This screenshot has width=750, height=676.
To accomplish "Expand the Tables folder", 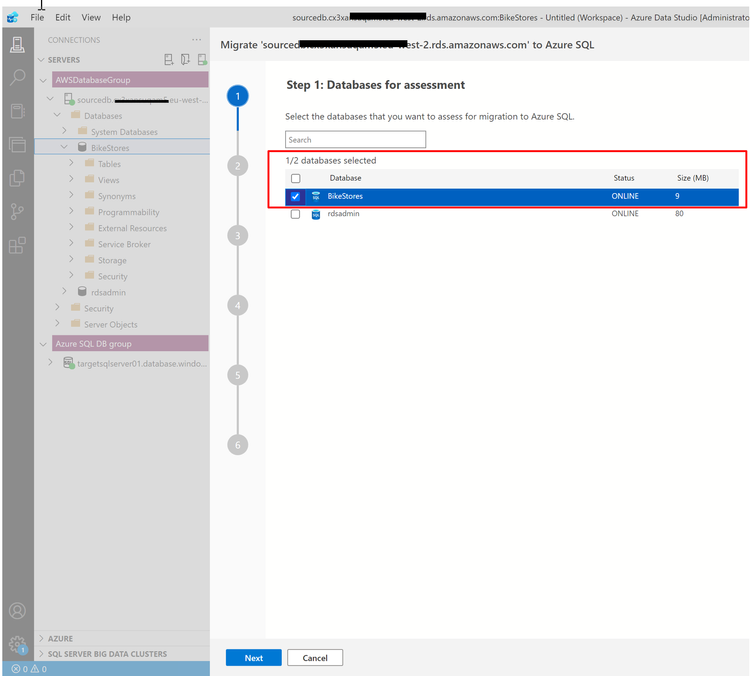I will (x=71, y=163).
